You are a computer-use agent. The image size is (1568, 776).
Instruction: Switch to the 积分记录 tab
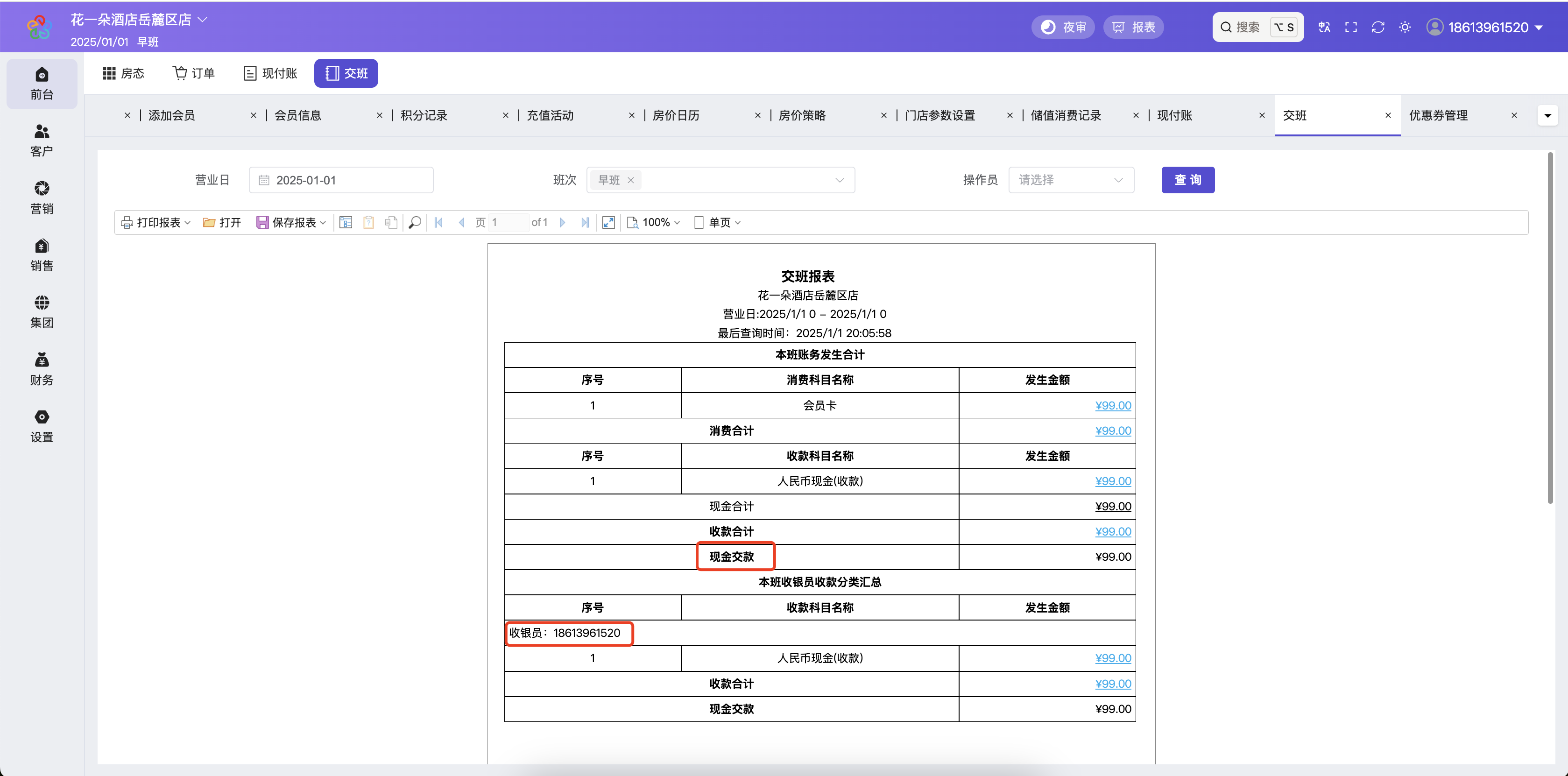point(424,116)
